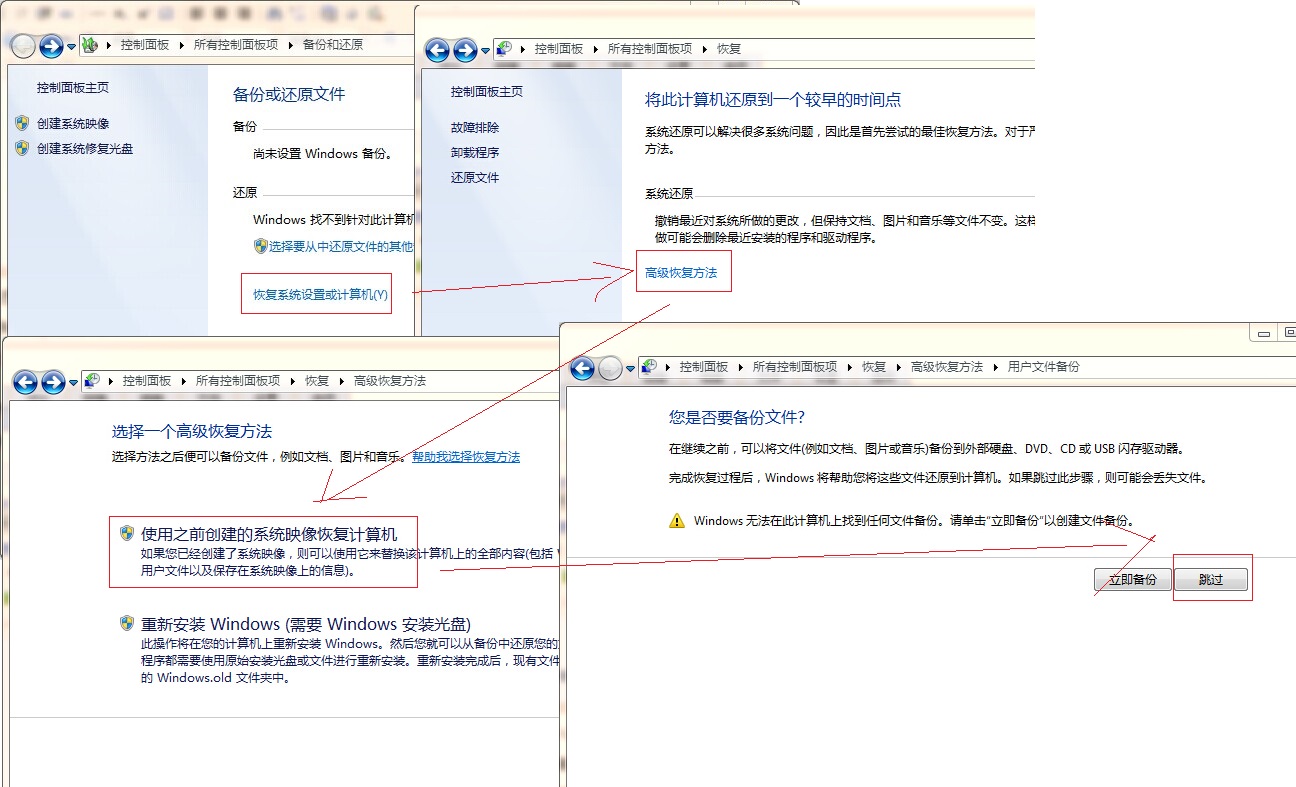Open recent pages dropdown in 恢复 window
Screen dimensions: 1296x787
coord(485,51)
